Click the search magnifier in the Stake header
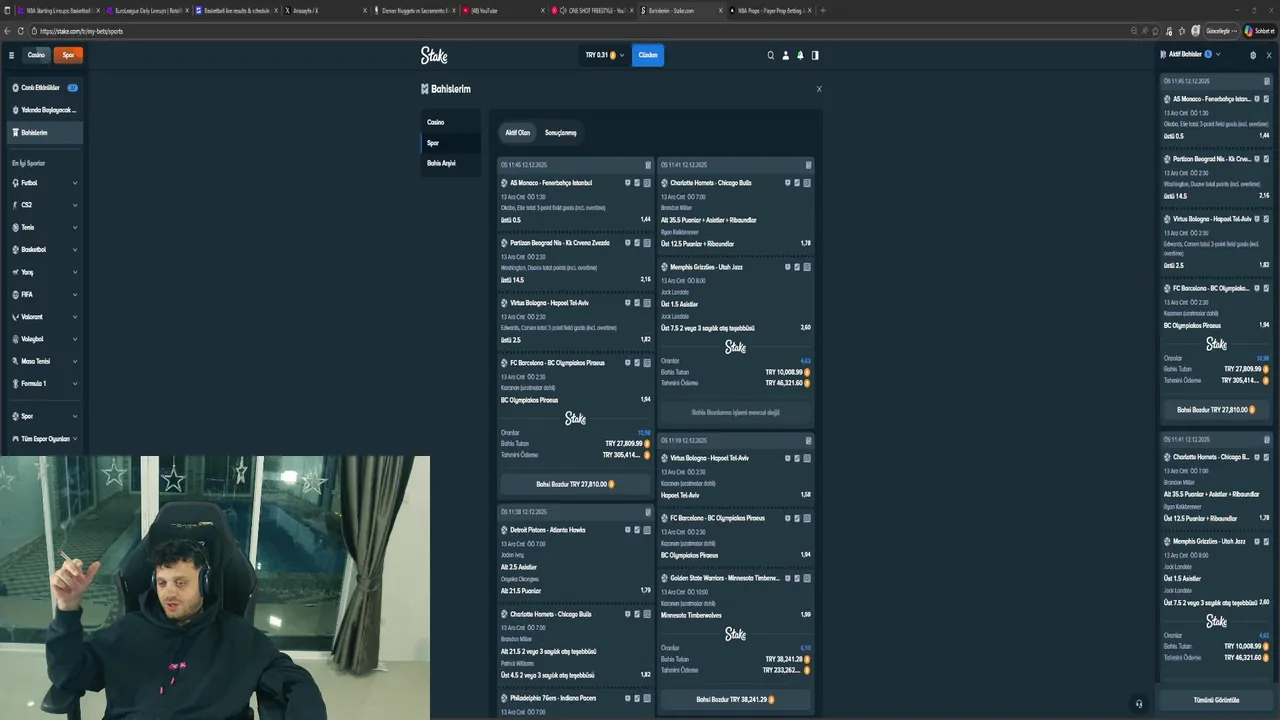 pyautogui.click(x=771, y=55)
